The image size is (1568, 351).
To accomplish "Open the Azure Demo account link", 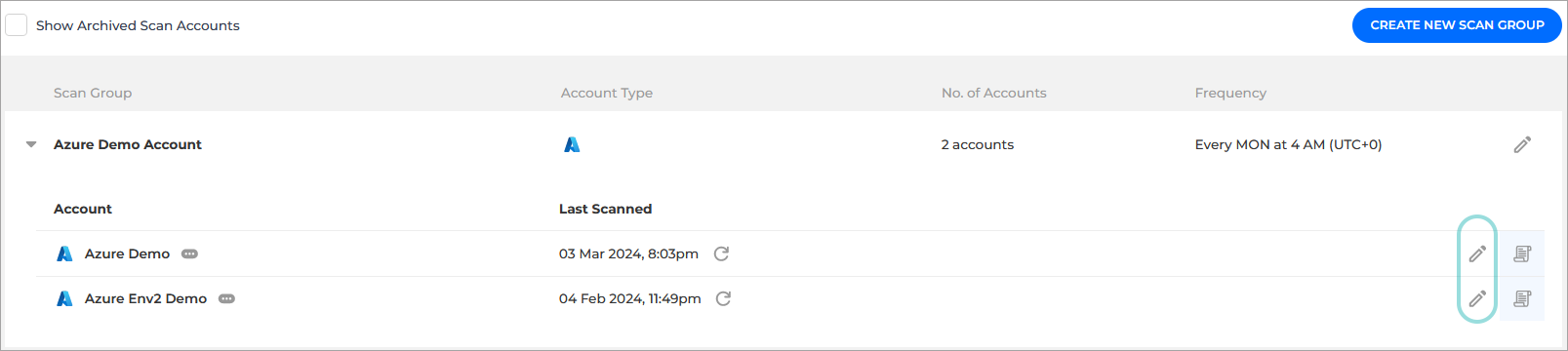I will [127, 253].
